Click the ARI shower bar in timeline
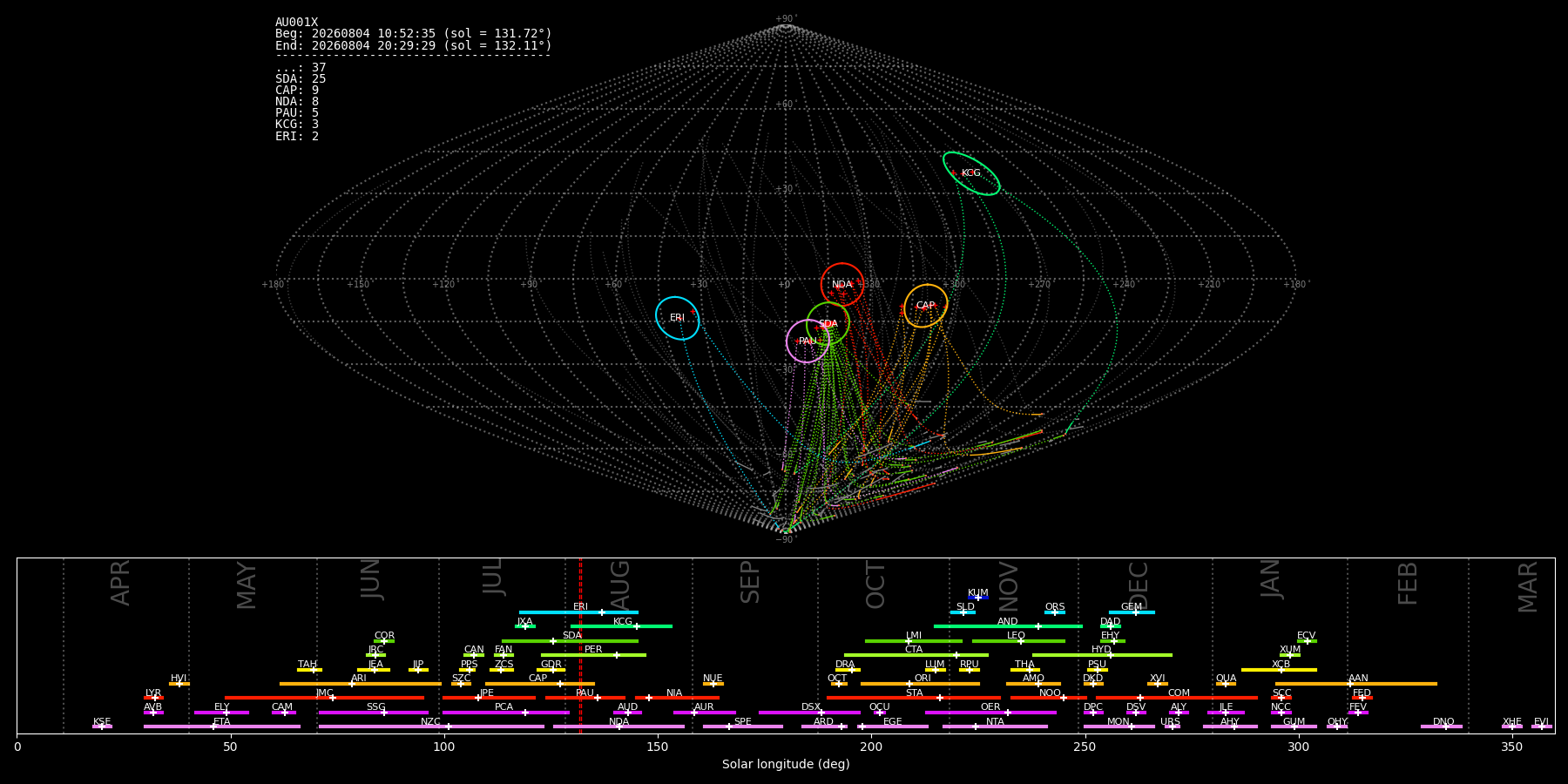Screen dimensions: 1568x784 click(x=361, y=684)
